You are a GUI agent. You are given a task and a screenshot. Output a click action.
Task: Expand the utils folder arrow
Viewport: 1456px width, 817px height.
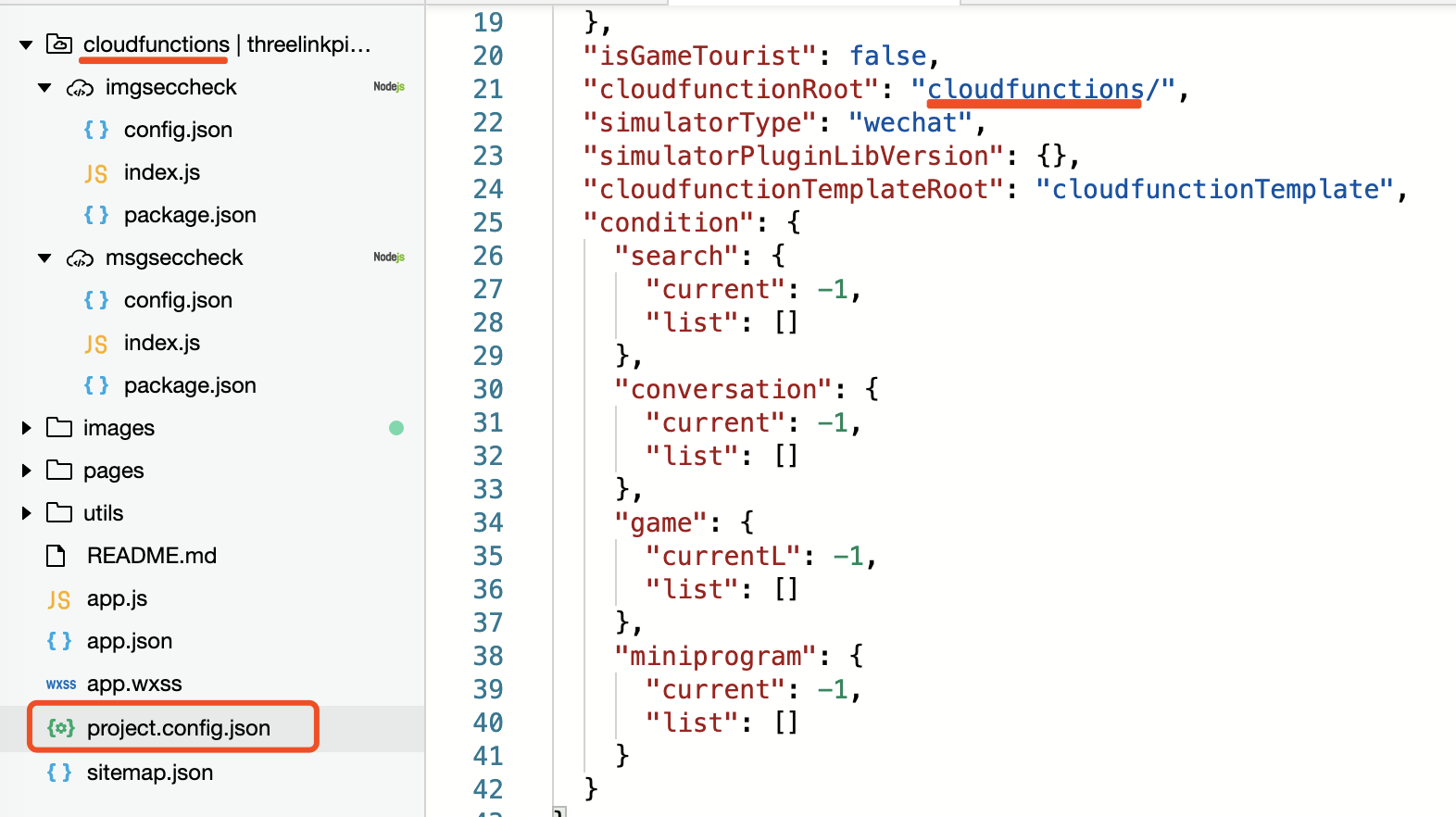26,513
